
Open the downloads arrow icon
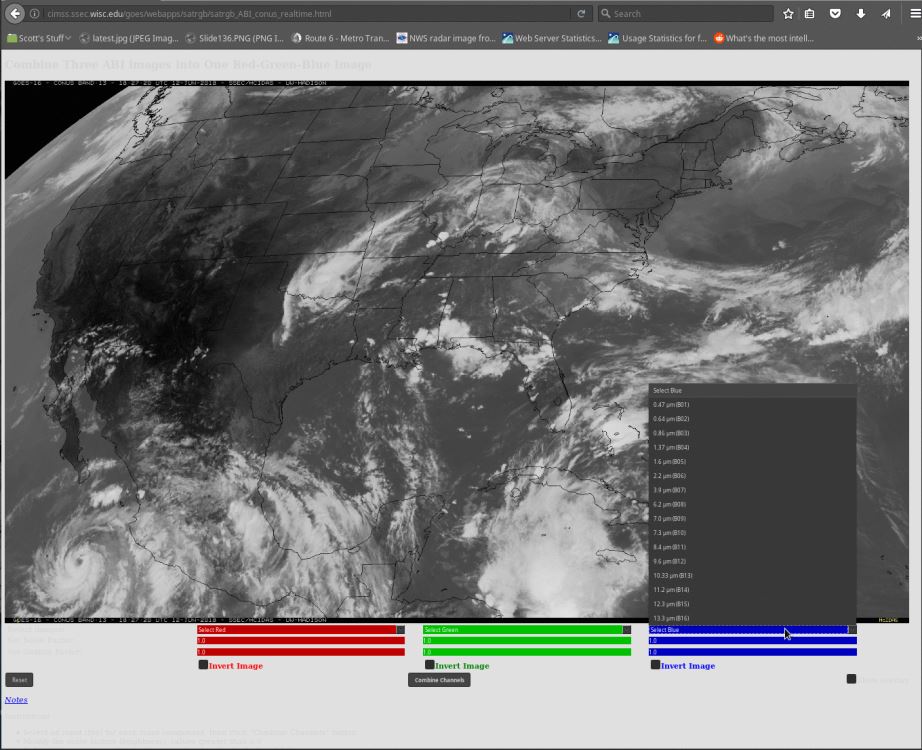(860, 14)
